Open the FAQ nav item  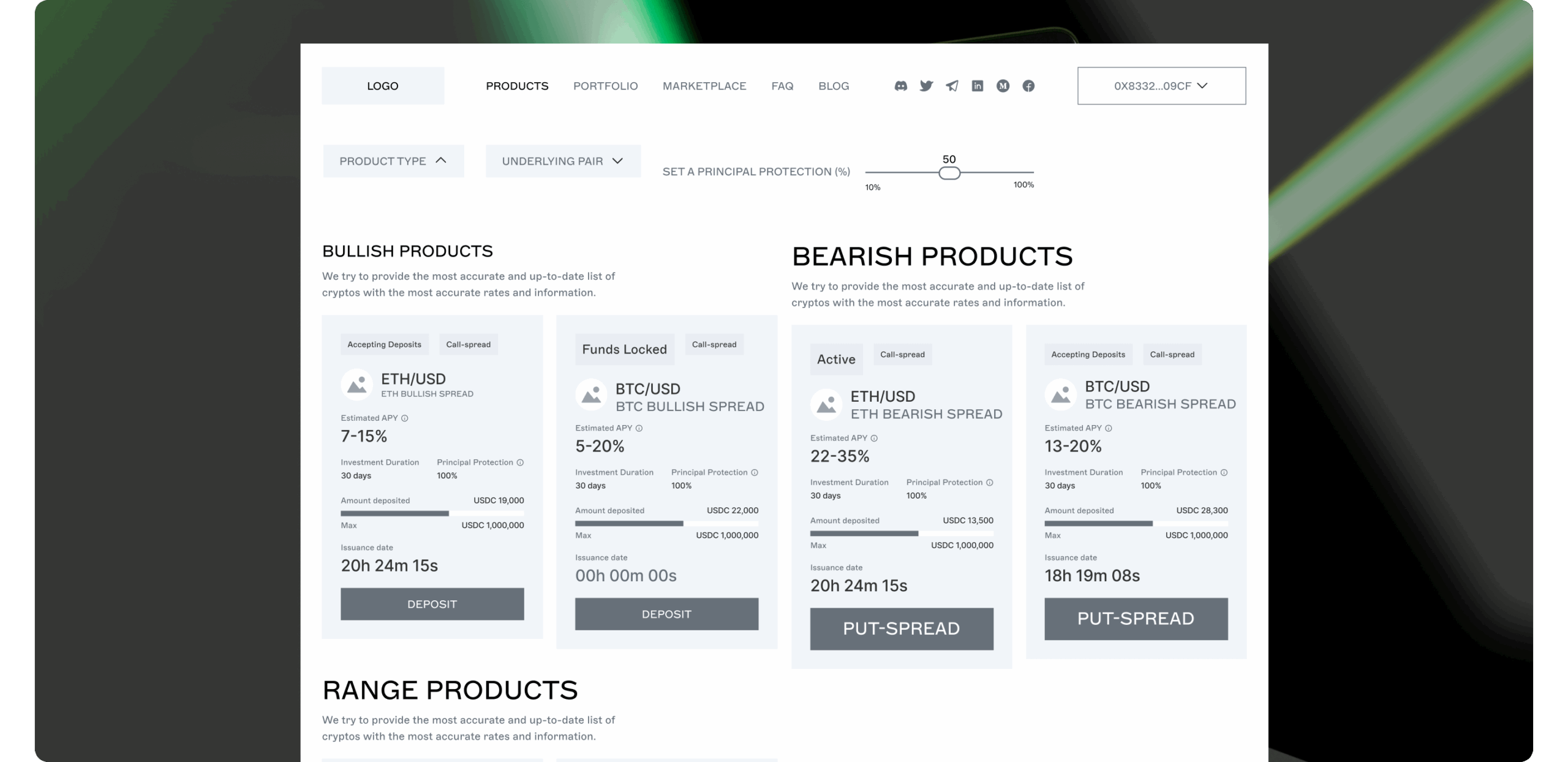tap(782, 86)
